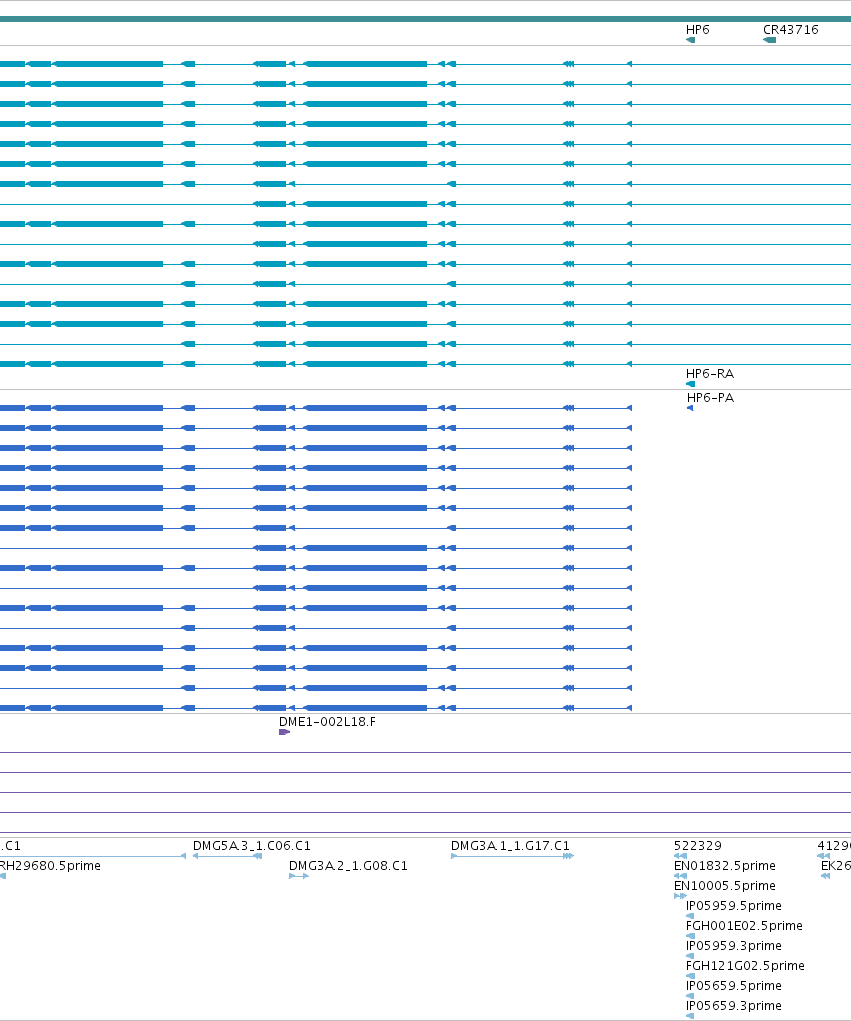Image resolution: width=851 pixels, height=1021 pixels.
Task: Select the purple DME1-002L18.F feature glyph
Action: [284, 732]
